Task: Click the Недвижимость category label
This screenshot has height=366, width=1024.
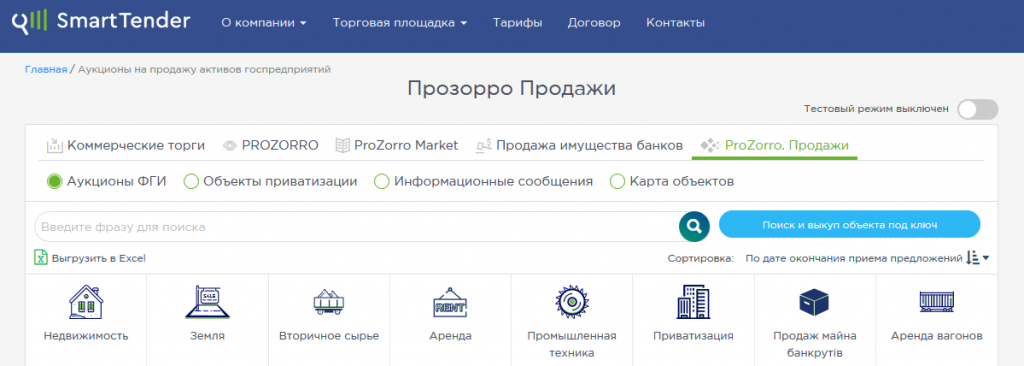Action: (86, 336)
